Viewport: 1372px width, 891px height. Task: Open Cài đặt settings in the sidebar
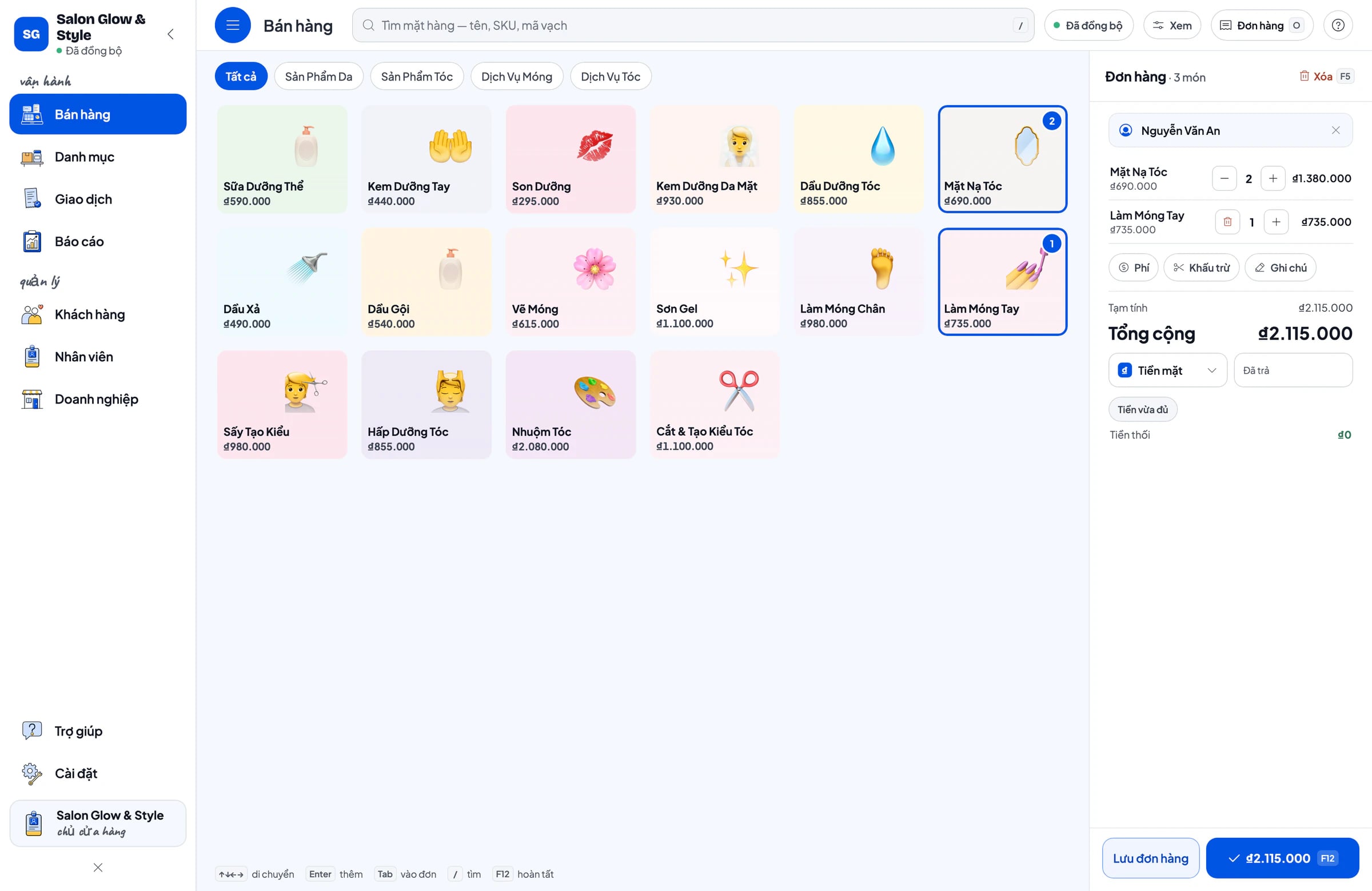(x=98, y=773)
